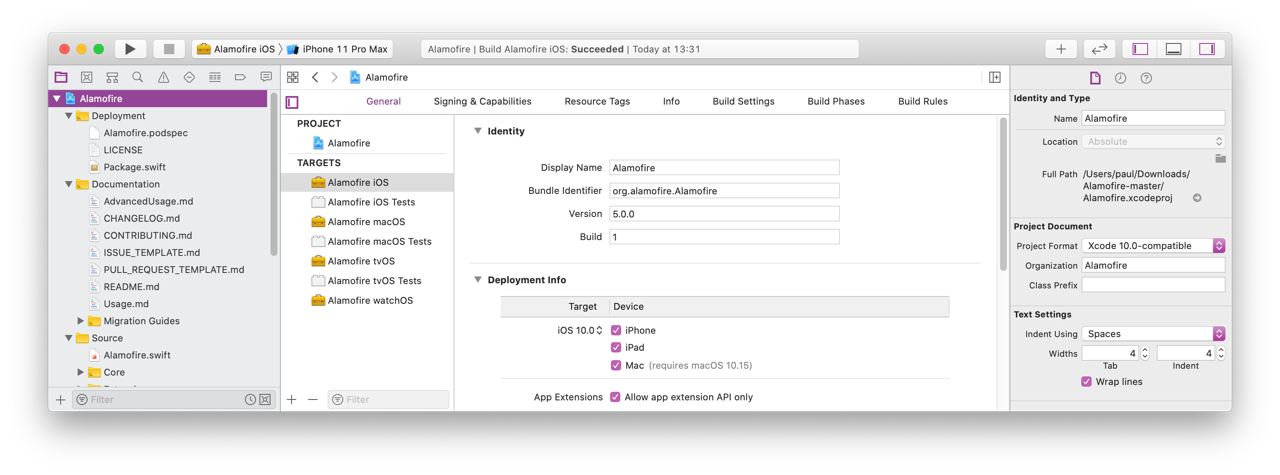Uncheck the Mac device checkbox
This screenshot has height=475, width=1280.
pyautogui.click(x=616, y=366)
